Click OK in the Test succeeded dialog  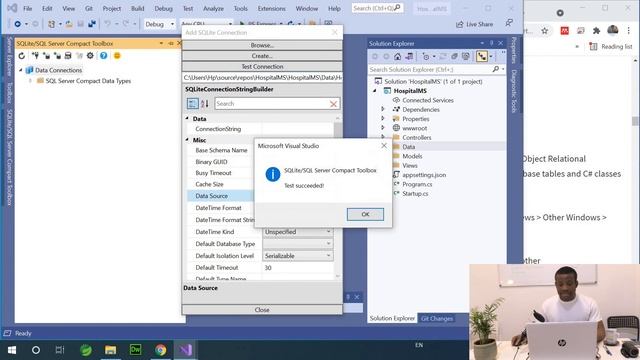pos(365,214)
